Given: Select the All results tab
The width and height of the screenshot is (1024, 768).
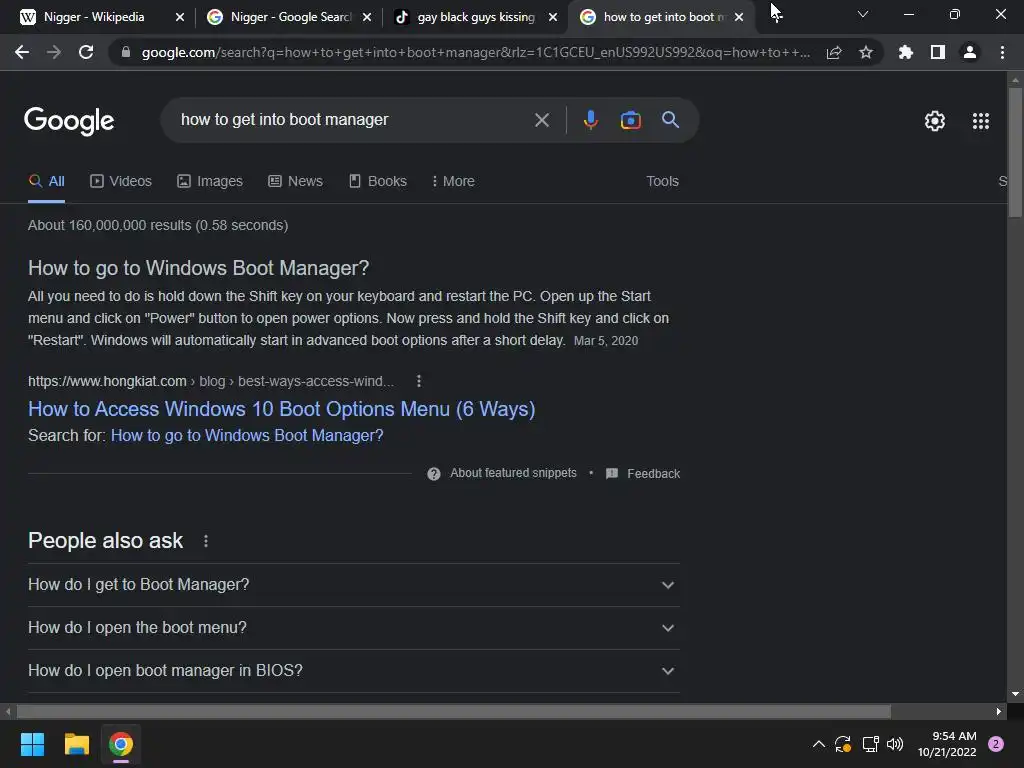Looking at the screenshot, I should (x=46, y=181).
